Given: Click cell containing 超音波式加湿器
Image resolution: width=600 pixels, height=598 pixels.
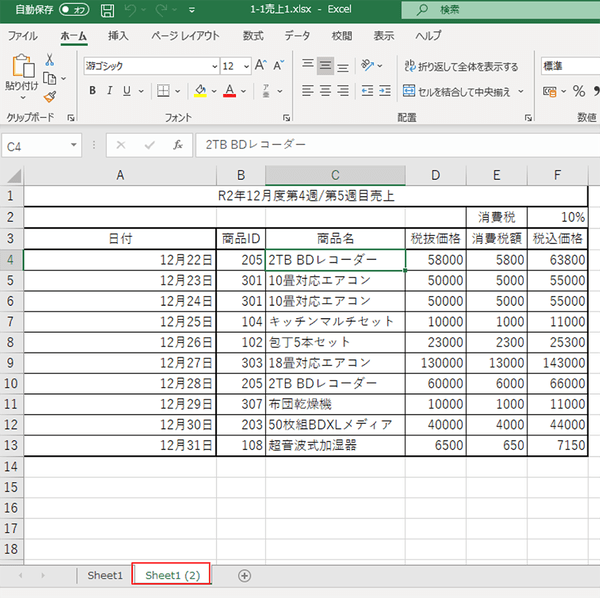Looking at the screenshot, I should pyautogui.click(x=335, y=445).
